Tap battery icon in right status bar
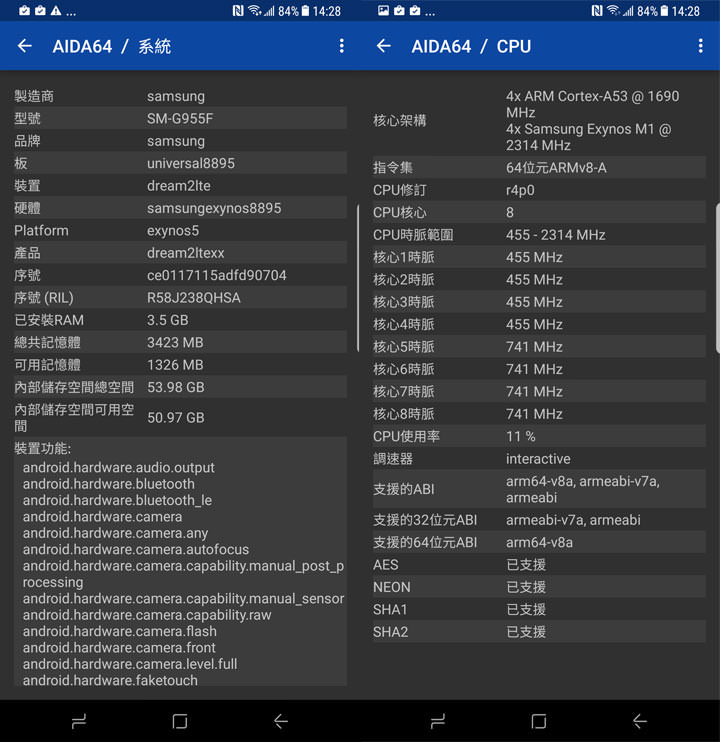 point(664,11)
